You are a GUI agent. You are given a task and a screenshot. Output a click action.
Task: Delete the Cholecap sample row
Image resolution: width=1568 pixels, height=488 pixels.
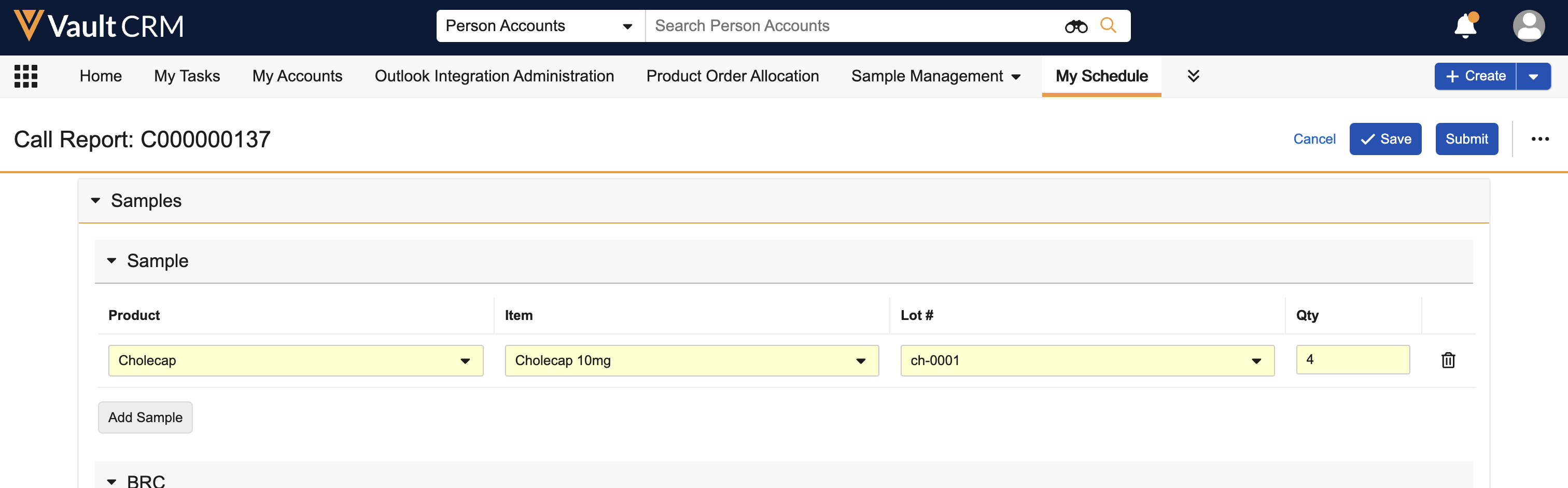(x=1448, y=360)
